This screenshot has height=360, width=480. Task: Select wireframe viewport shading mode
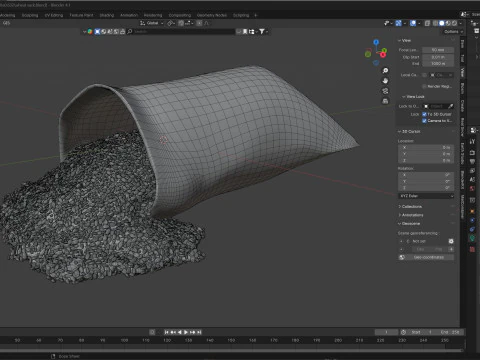[x=435, y=23]
